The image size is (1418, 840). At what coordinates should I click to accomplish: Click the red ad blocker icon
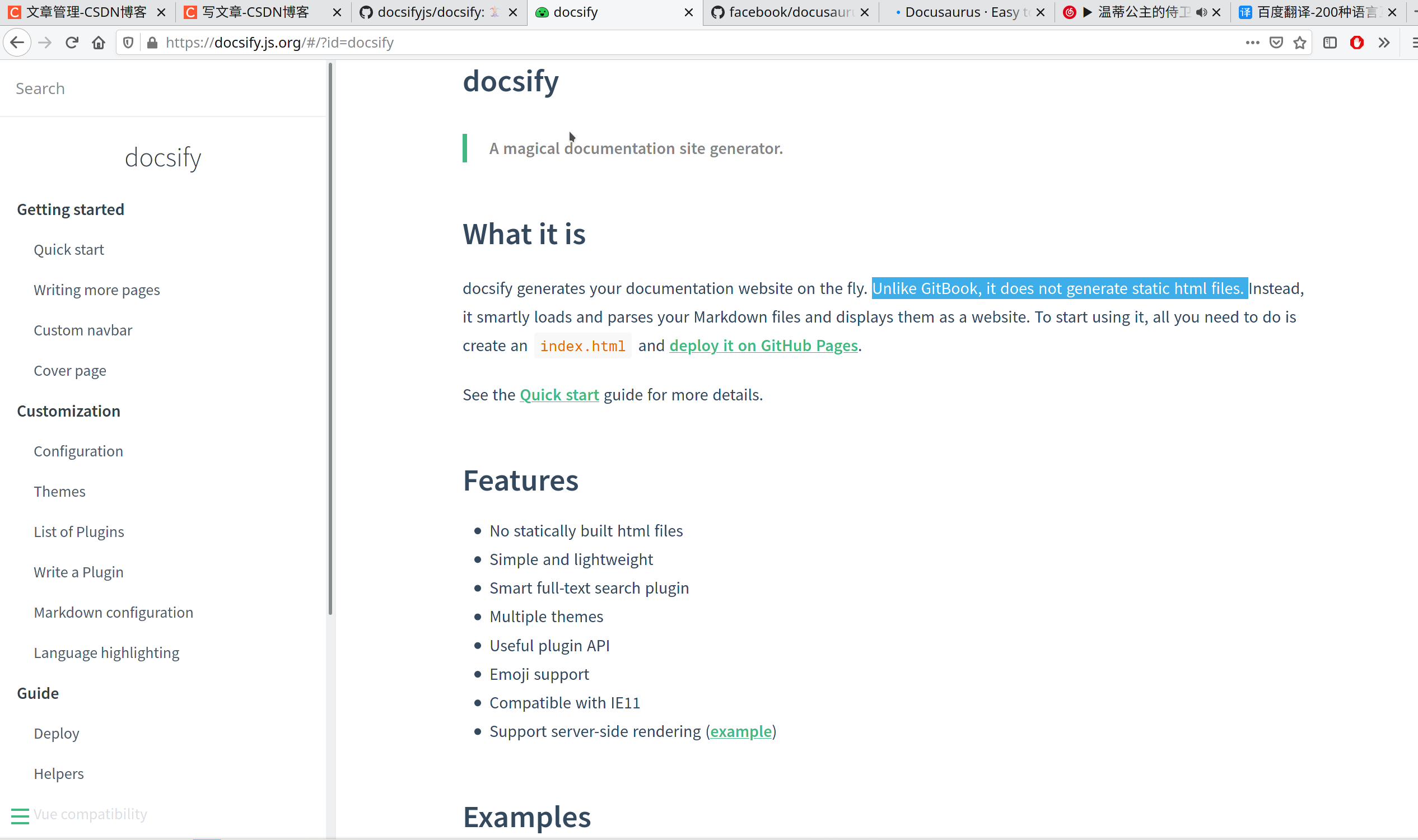[x=1357, y=43]
